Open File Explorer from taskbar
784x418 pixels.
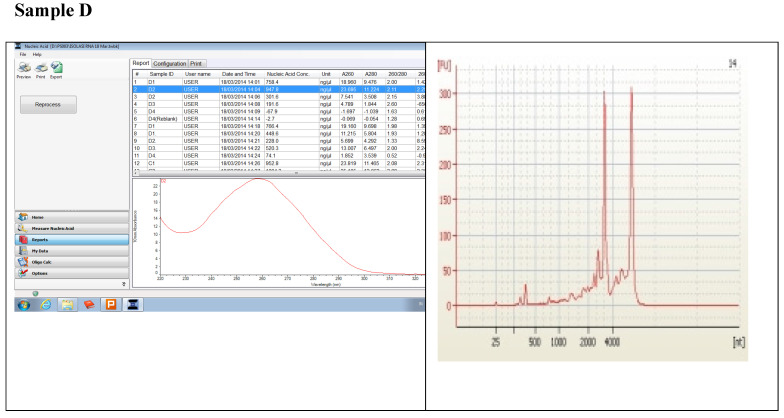[x=68, y=304]
